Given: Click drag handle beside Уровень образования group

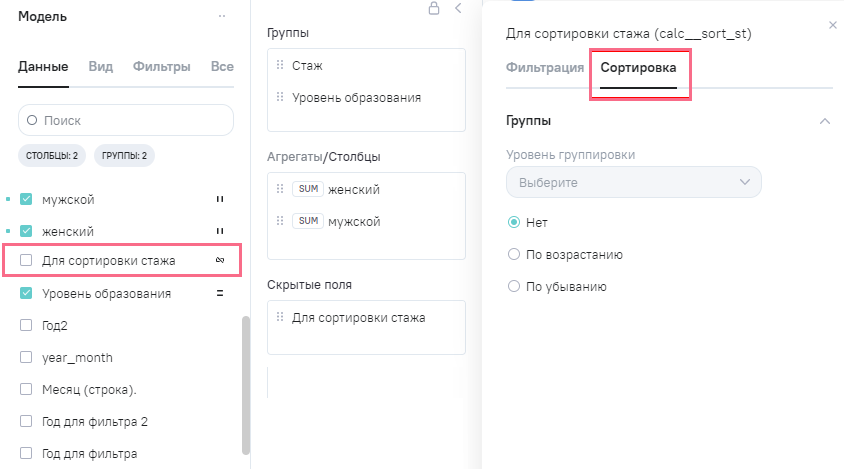Looking at the screenshot, I should point(281,98).
